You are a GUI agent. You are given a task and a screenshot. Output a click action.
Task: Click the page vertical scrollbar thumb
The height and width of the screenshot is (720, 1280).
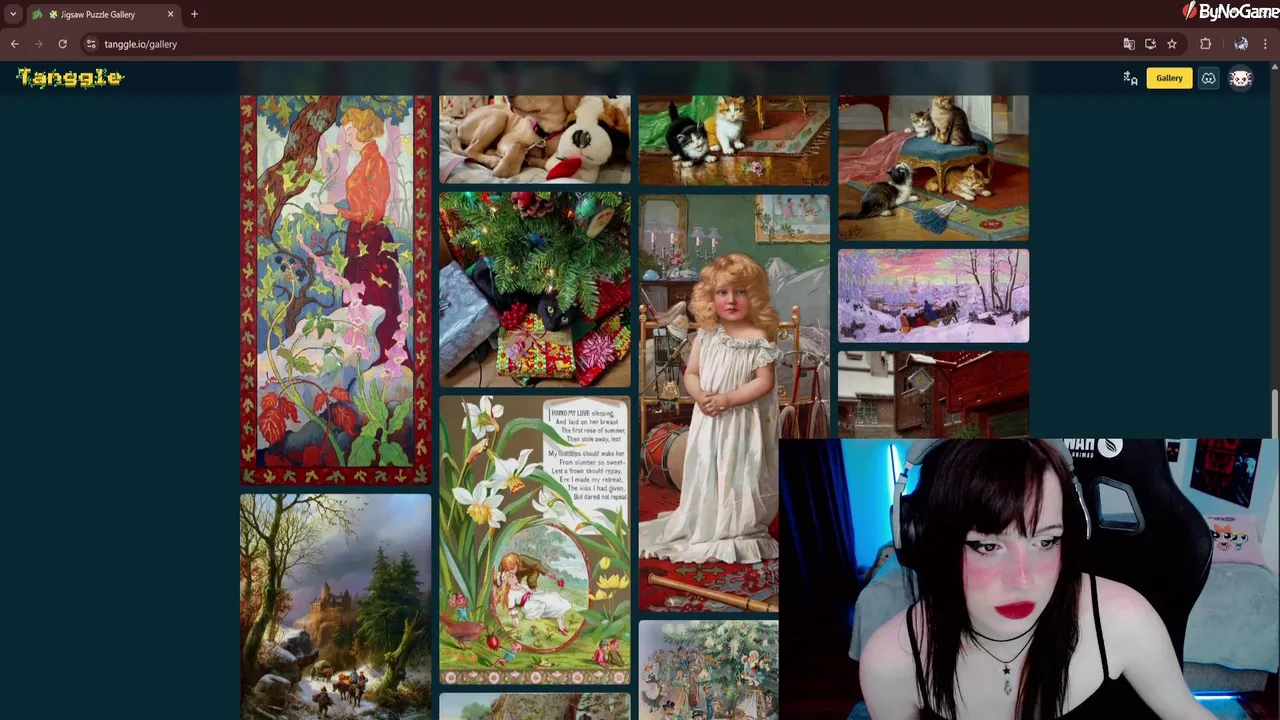[x=1274, y=414]
